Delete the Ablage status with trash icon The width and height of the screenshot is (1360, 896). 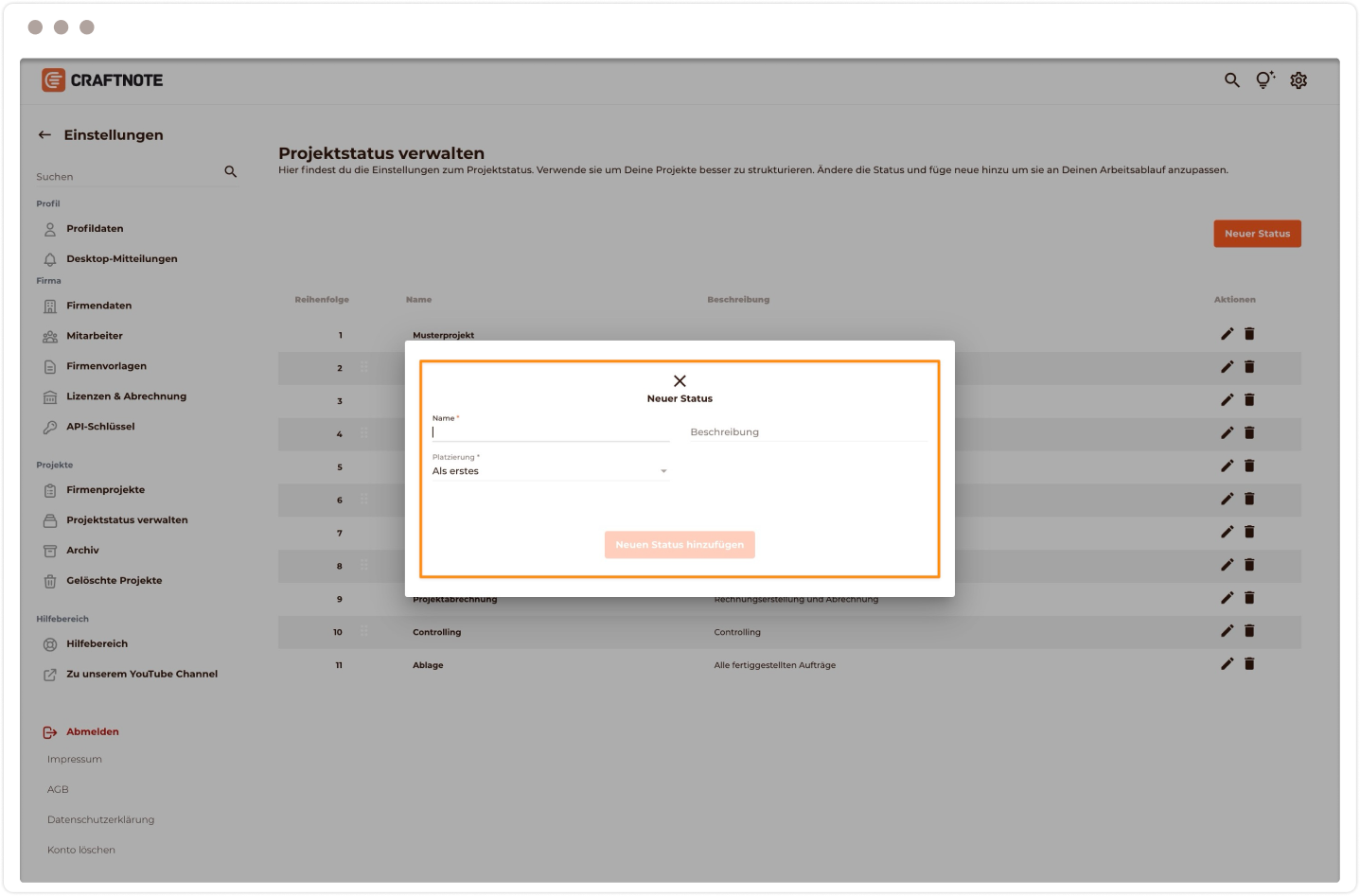point(1249,664)
